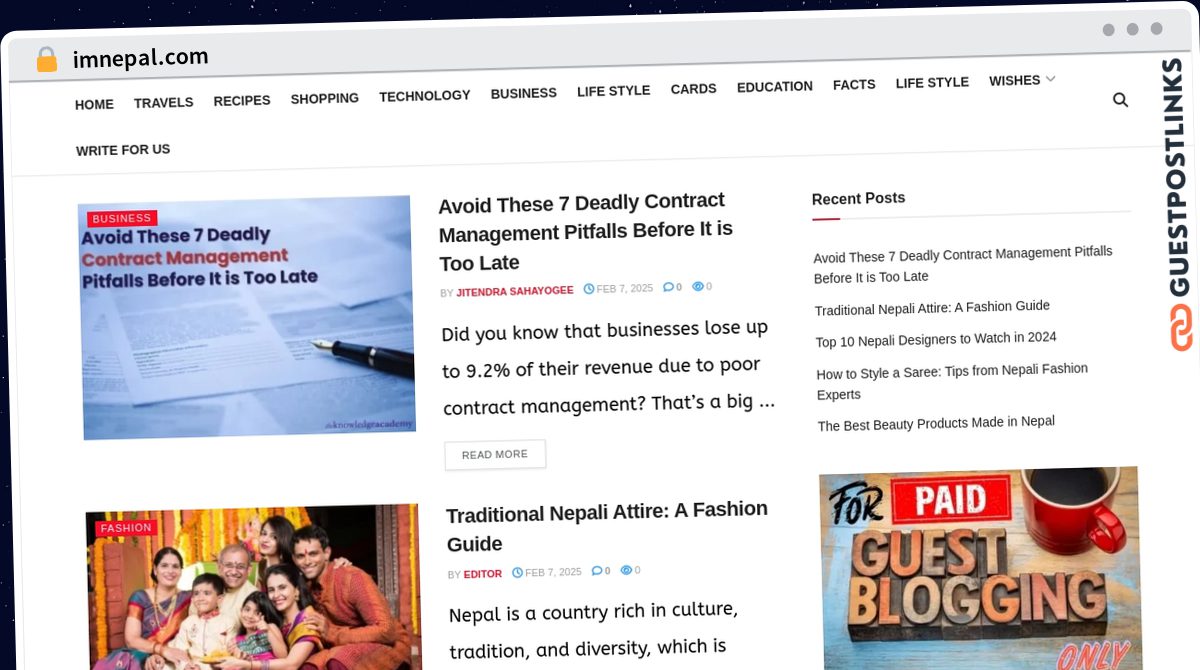Open the RECIPES menu item
Image resolution: width=1200 pixels, height=670 pixels.
(x=242, y=100)
